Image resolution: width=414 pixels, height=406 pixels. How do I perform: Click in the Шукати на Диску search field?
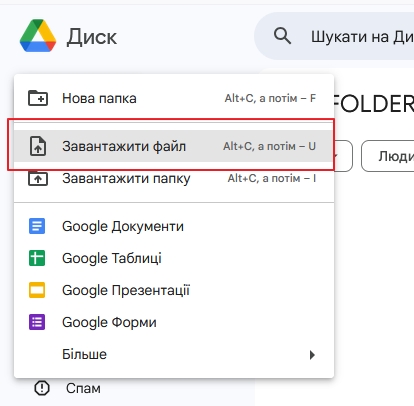tap(334, 36)
